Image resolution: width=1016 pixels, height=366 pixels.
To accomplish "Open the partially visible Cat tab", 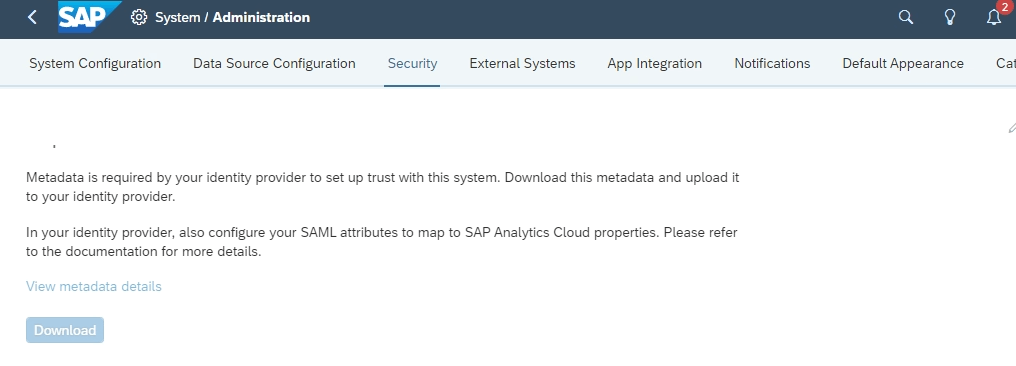I will tap(1006, 63).
